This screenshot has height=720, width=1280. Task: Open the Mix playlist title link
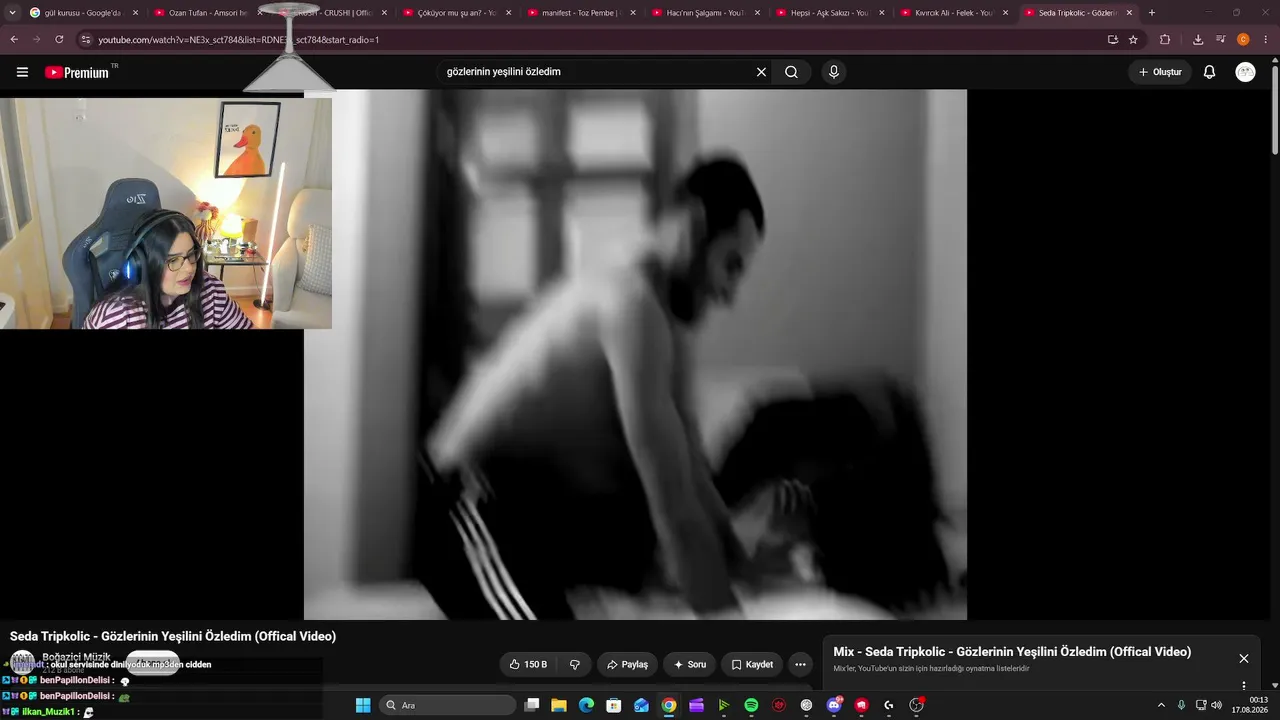tap(1012, 652)
